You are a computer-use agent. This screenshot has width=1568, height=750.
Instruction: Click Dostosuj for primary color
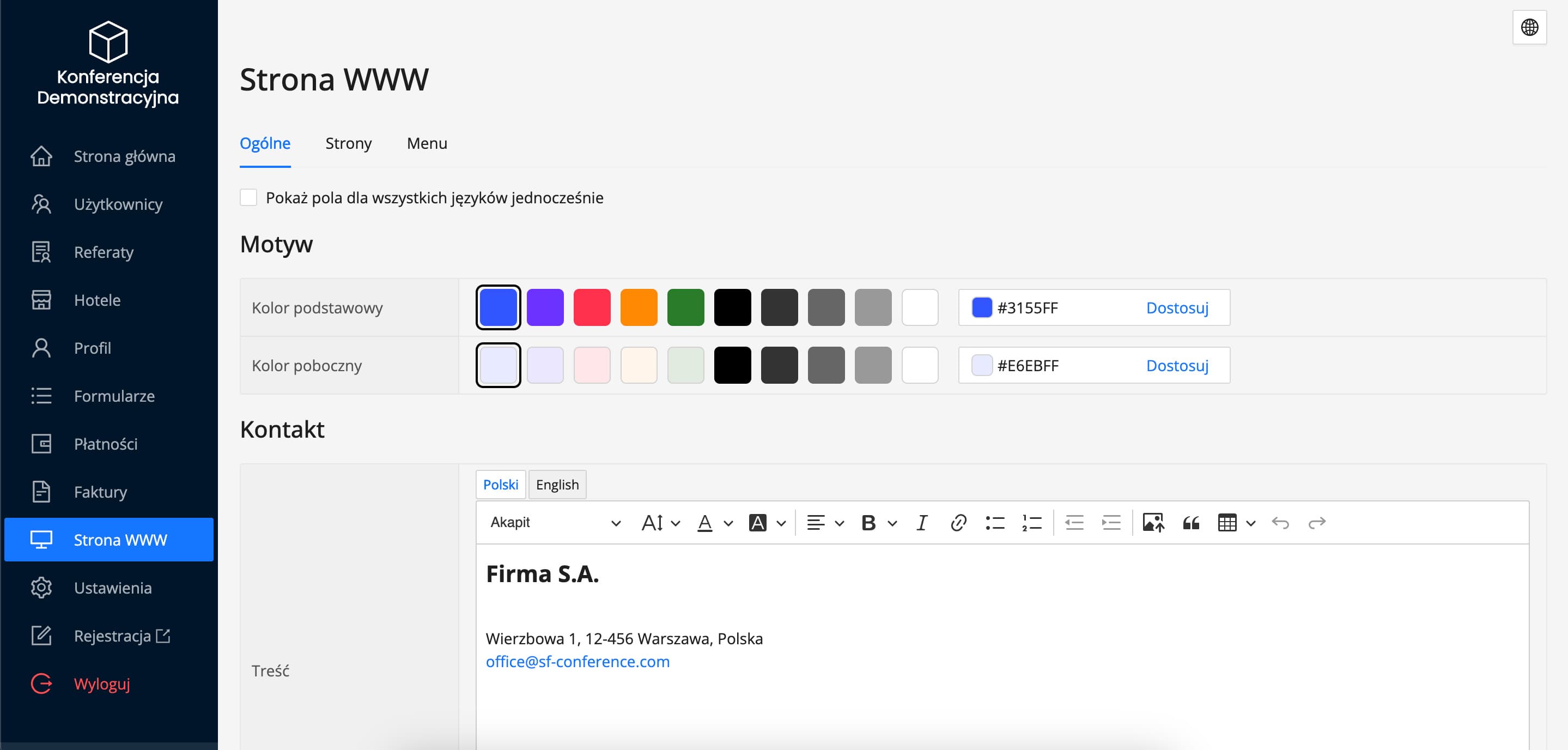pos(1177,307)
